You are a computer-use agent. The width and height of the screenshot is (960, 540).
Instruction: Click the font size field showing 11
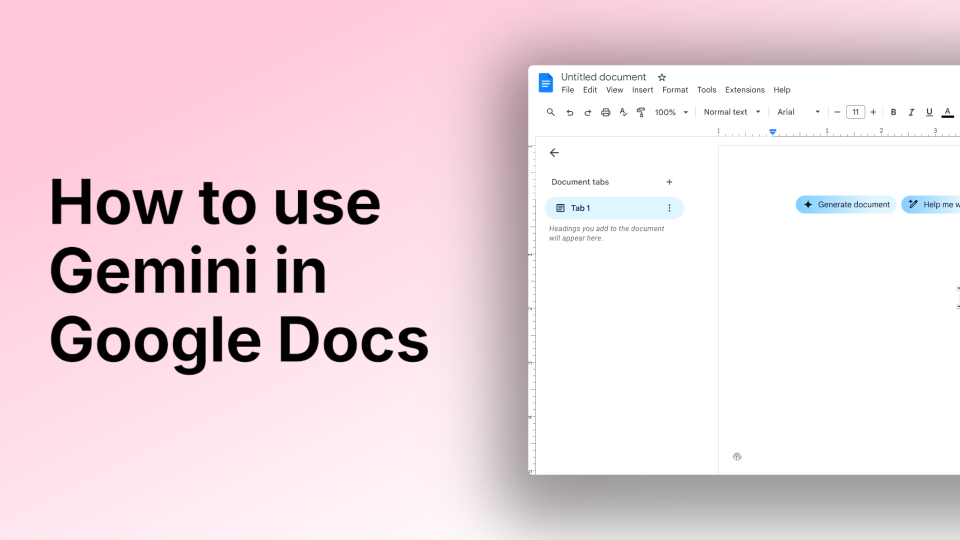tap(855, 112)
